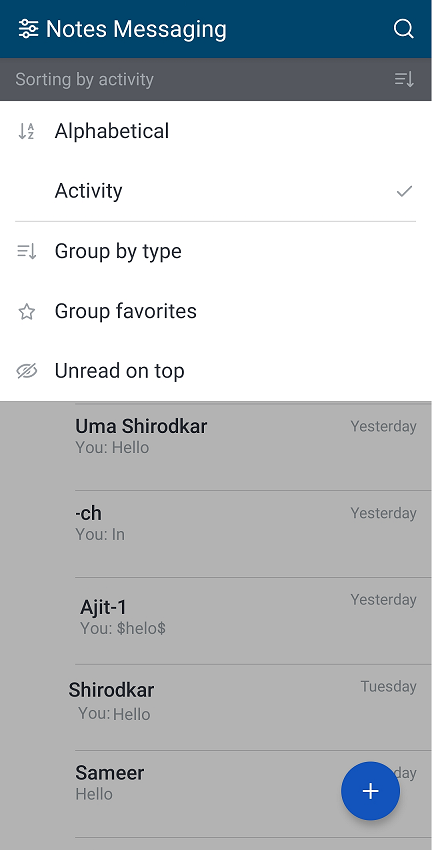Click the checkmark next to Activity
The image size is (432, 850).
coord(404,191)
